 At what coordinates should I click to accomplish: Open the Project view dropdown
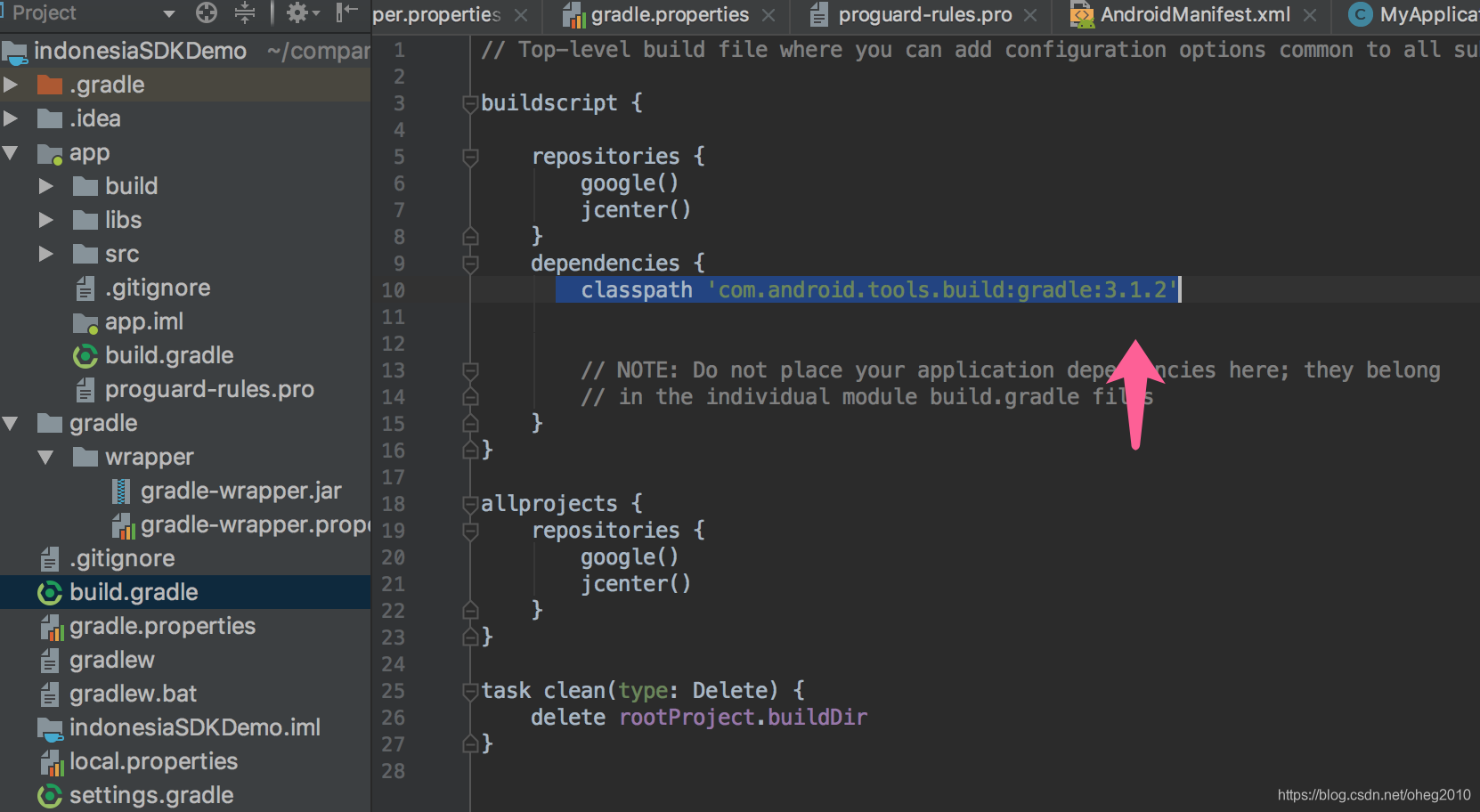(x=168, y=13)
